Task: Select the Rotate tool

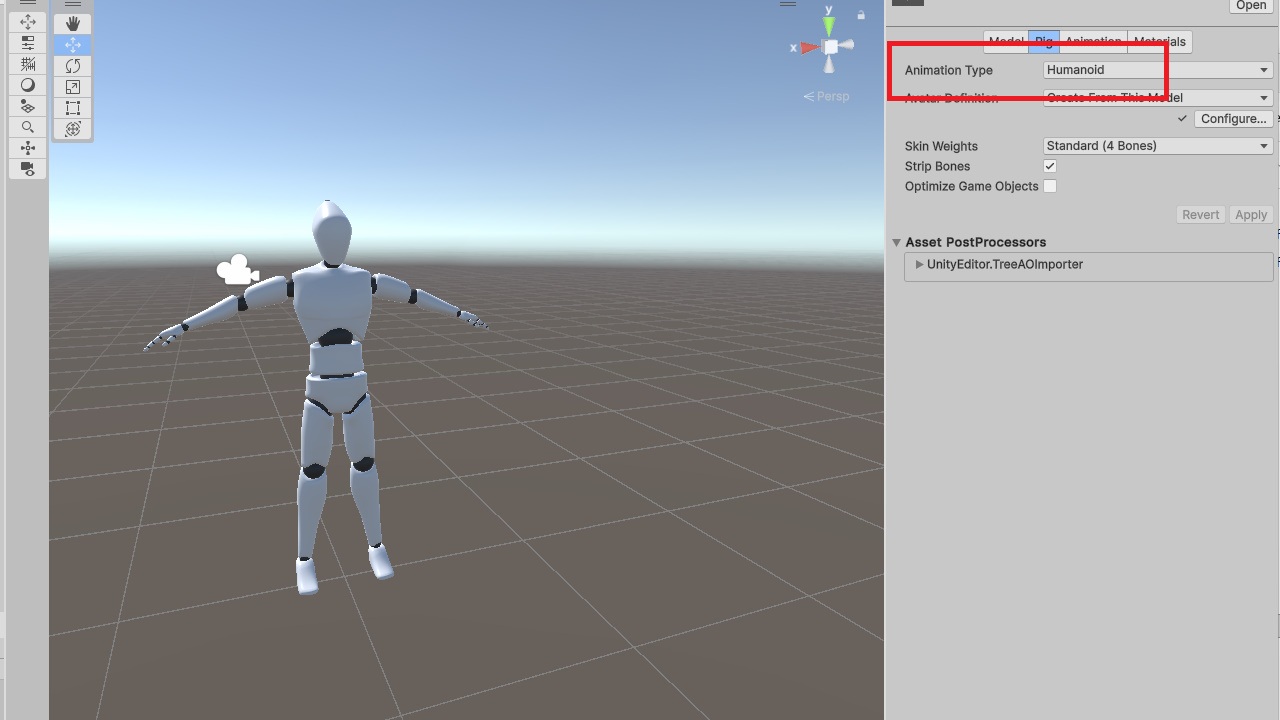Action: [x=72, y=65]
